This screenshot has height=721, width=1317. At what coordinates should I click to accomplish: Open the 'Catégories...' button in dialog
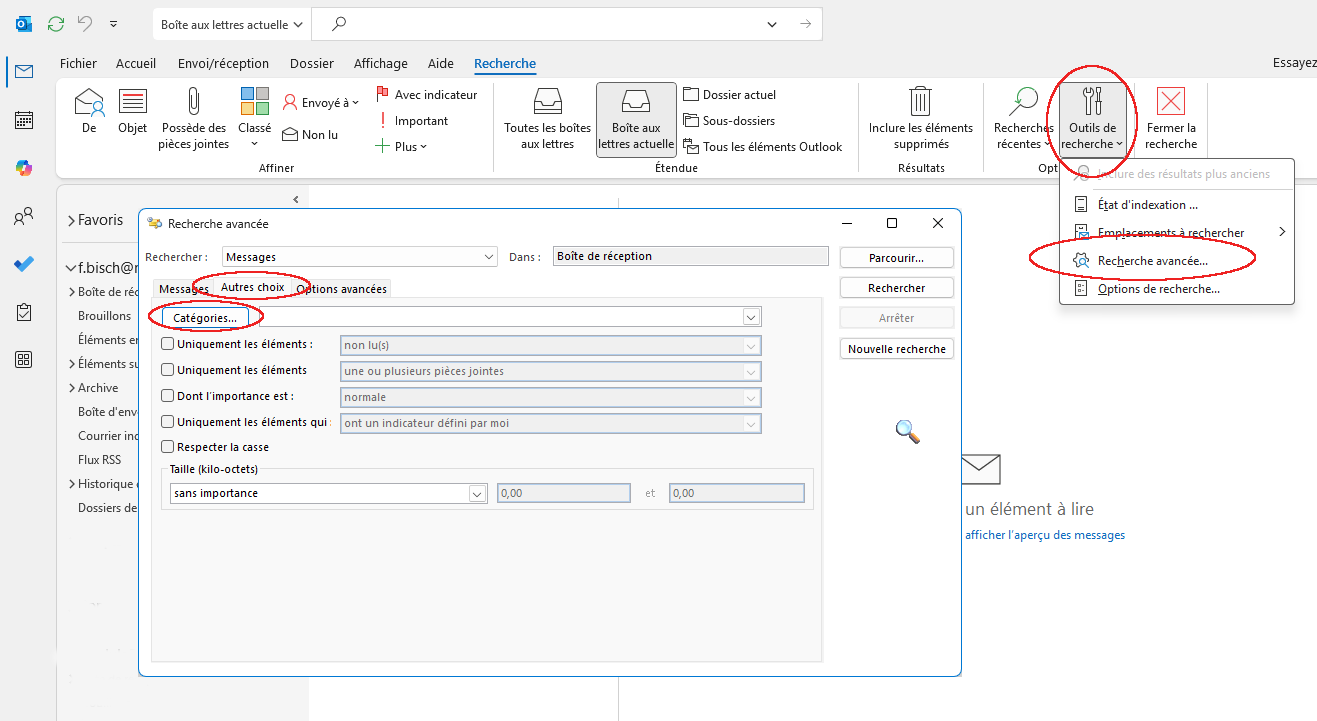click(x=204, y=317)
